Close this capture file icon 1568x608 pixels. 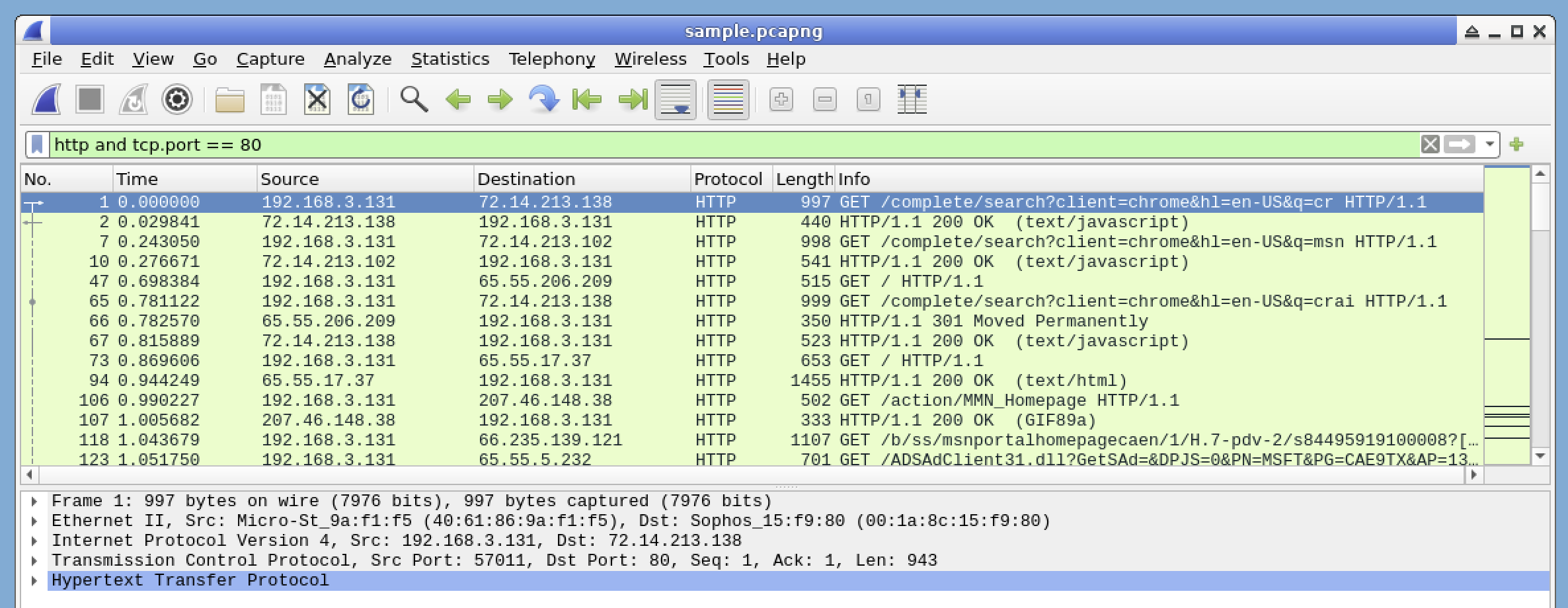317,100
